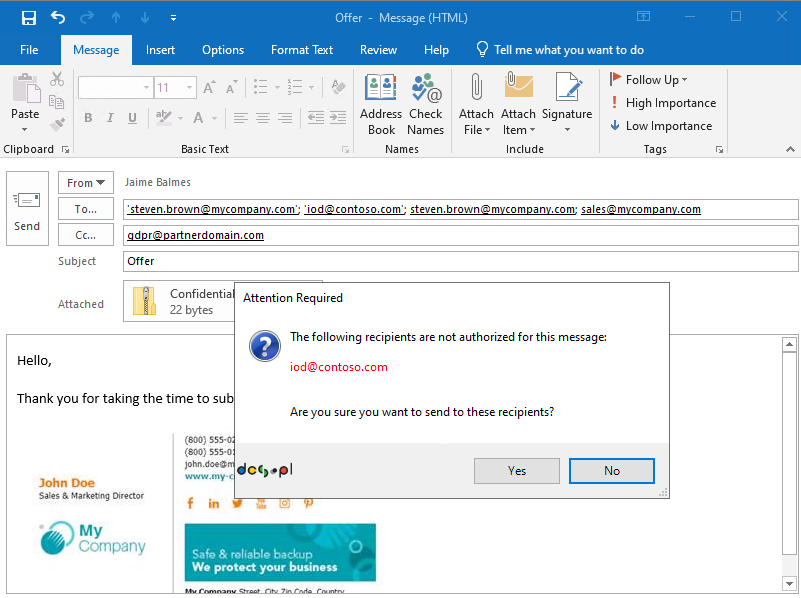The height and width of the screenshot is (598, 801).
Task: Expand the From dropdown
Action: pyautogui.click(x=86, y=183)
